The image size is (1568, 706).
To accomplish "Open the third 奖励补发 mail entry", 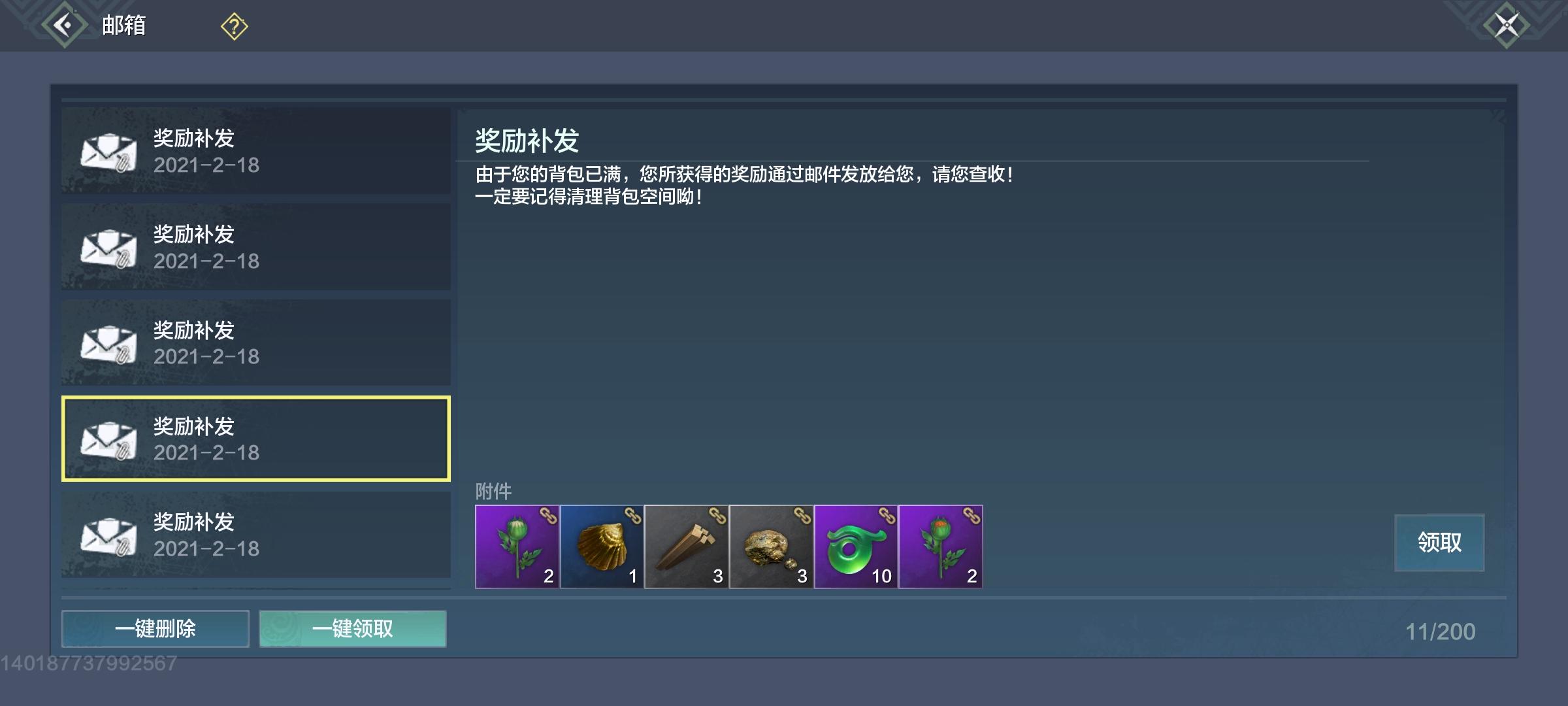I will click(256, 343).
